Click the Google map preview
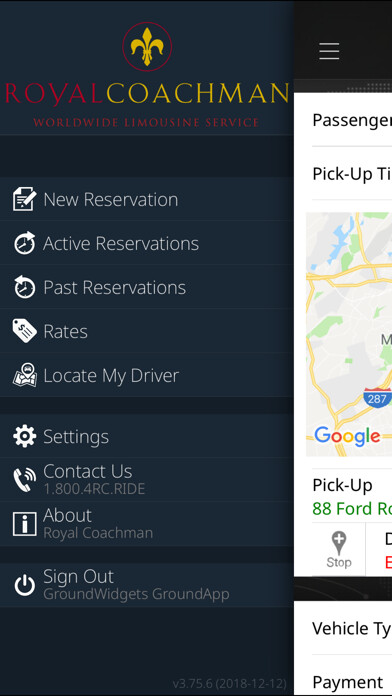The width and height of the screenshot is (392, 696). pos(349,334)
